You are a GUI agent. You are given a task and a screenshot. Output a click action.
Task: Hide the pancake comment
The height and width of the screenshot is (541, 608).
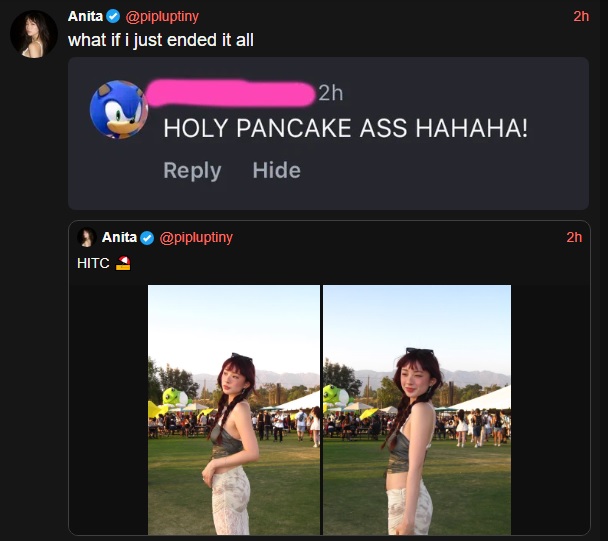pos(276,170)
